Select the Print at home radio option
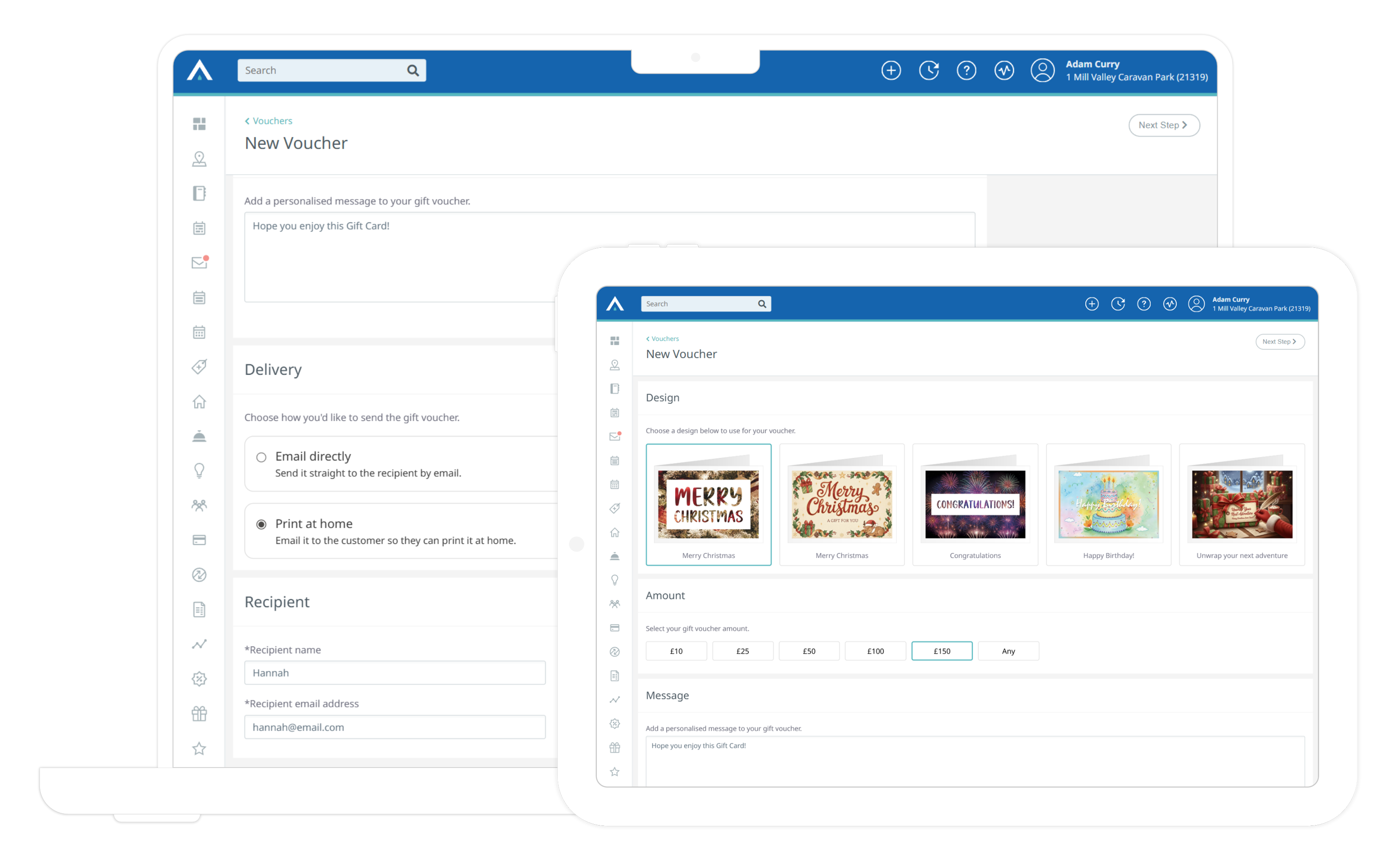This screenshot has width=1400, height=862. (x=261, y=524)
